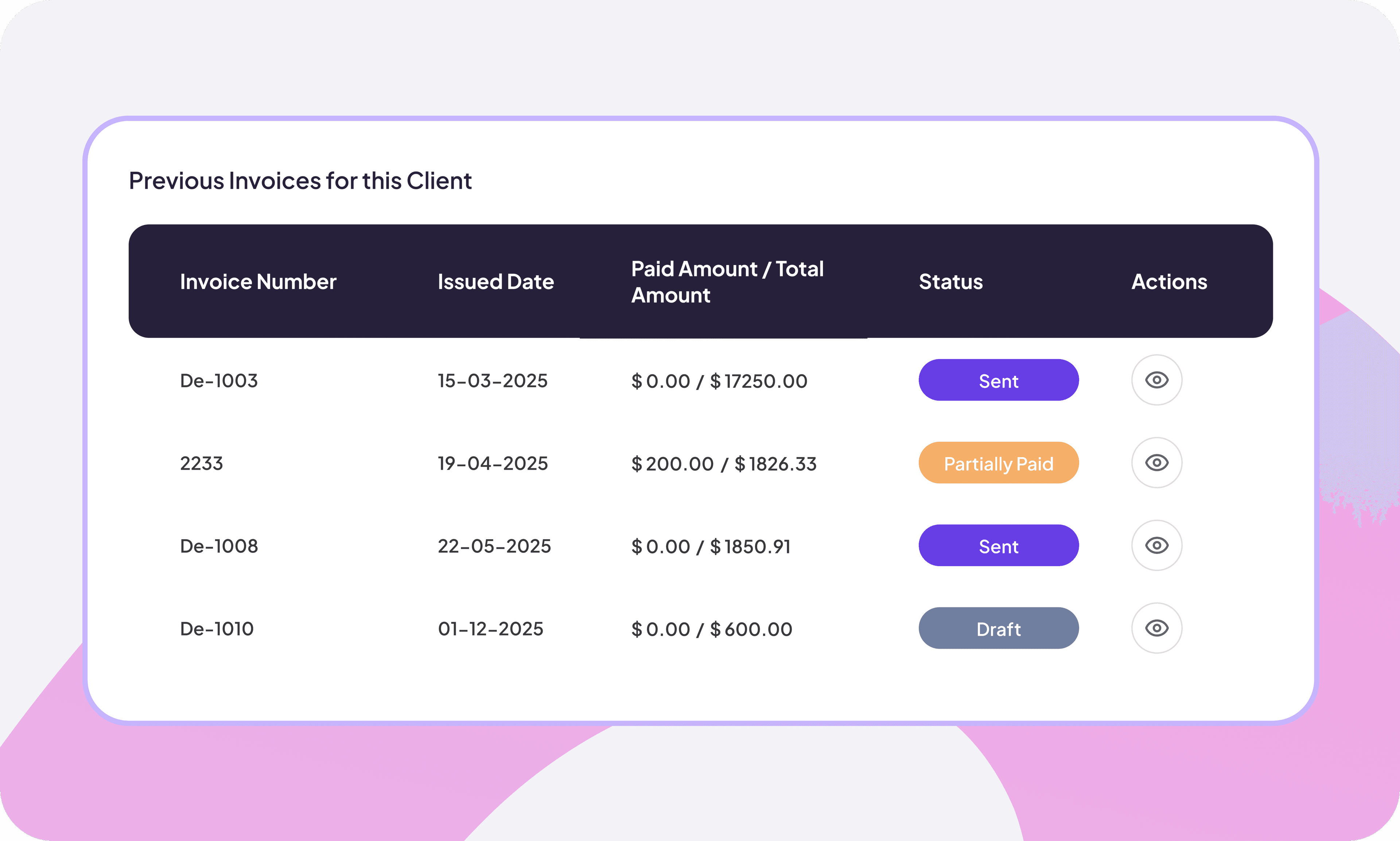Toggle the Partially Paid status for invoice 2233
Image resolution: width=1400 pixels, height=841 pixels.
999,463
